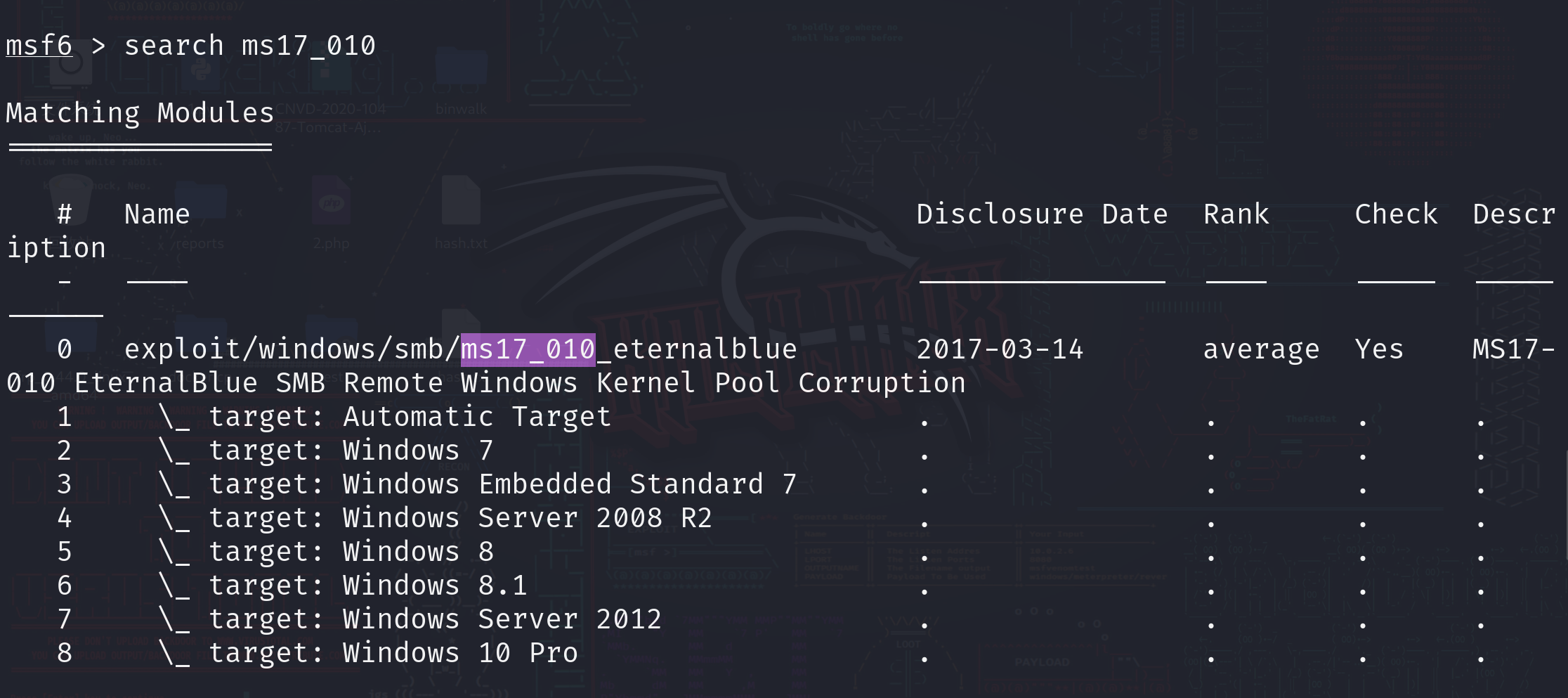Click the average rank value

[1261, 350]
